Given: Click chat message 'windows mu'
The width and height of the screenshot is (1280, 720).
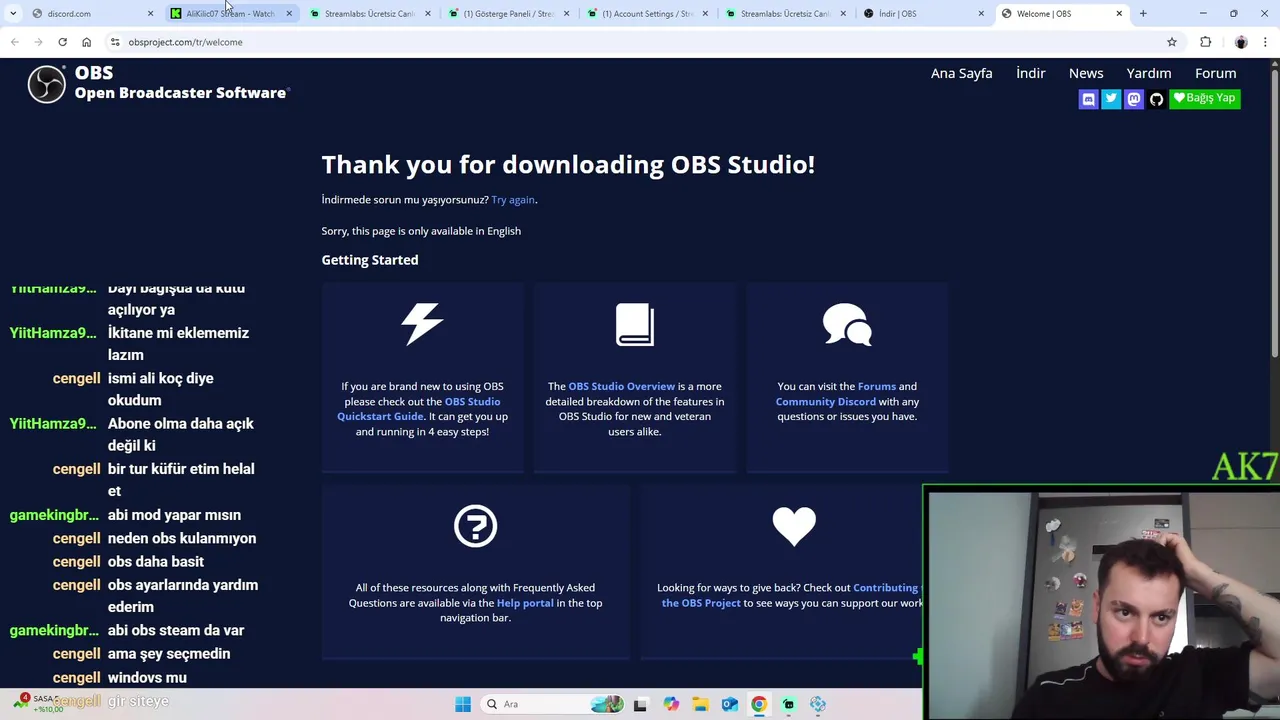Looking at the screenshot, I should [147, 678].
